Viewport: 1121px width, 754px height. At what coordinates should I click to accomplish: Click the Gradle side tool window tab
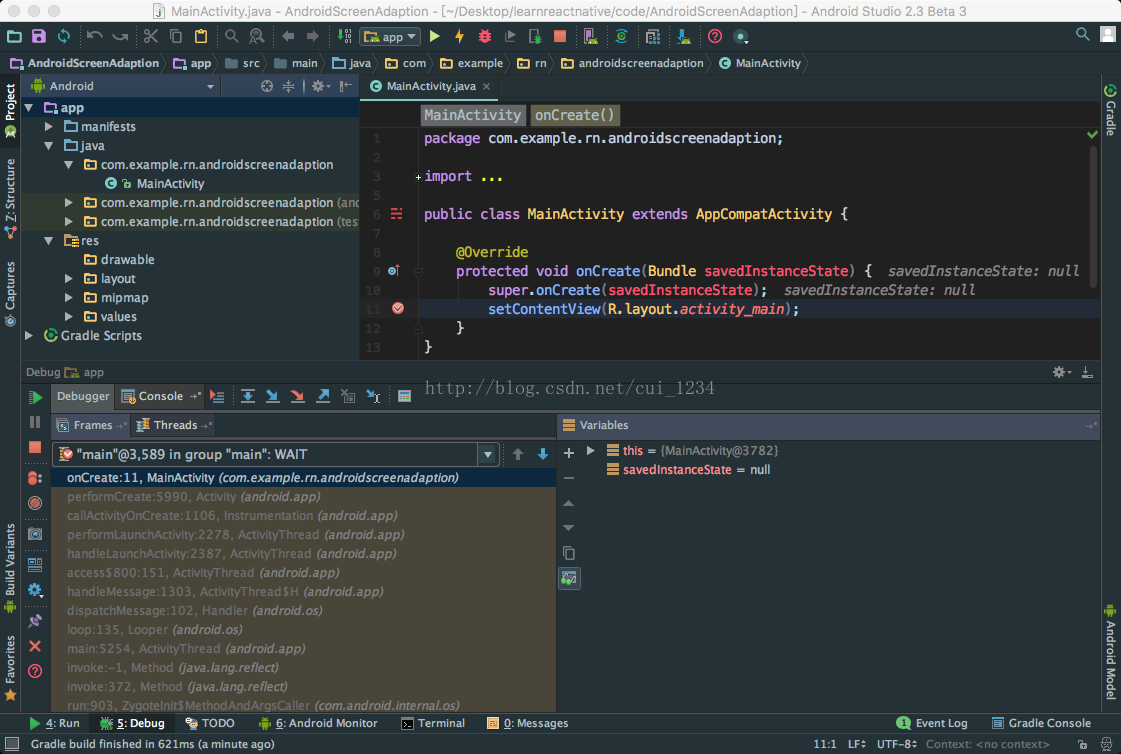(1110, 111)
